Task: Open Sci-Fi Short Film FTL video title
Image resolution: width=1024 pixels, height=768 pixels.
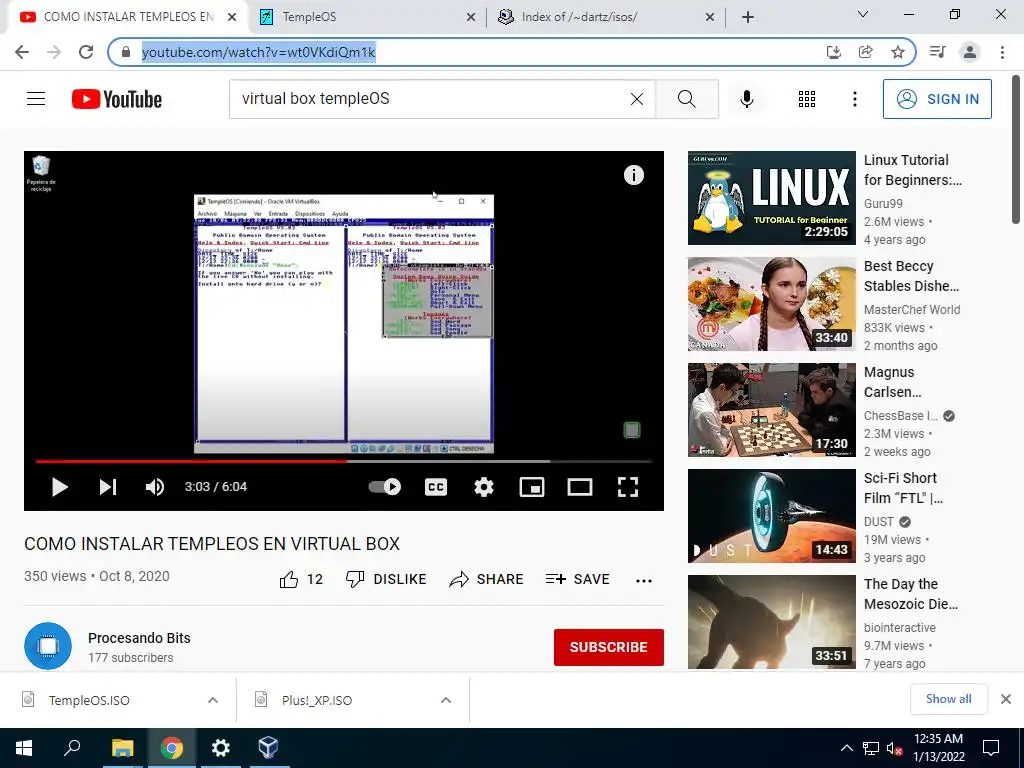Action: pos(903,488)
